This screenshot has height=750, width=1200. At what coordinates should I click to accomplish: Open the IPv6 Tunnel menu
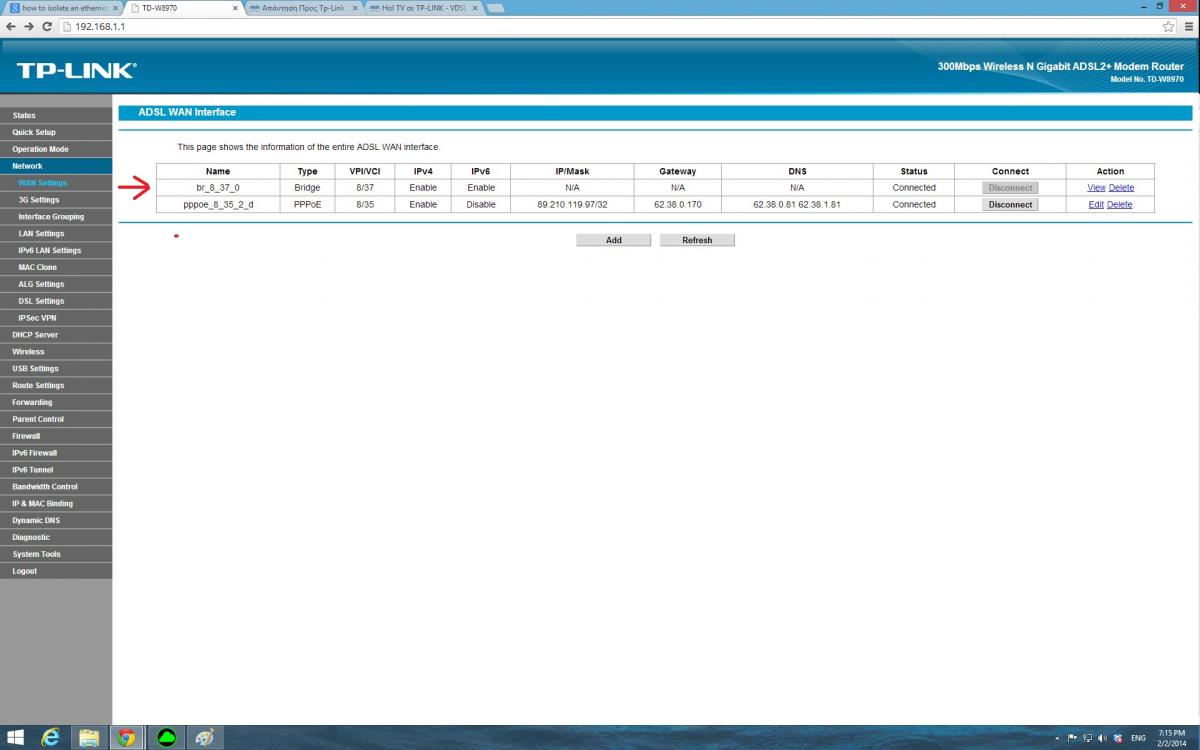coord(56,470)
